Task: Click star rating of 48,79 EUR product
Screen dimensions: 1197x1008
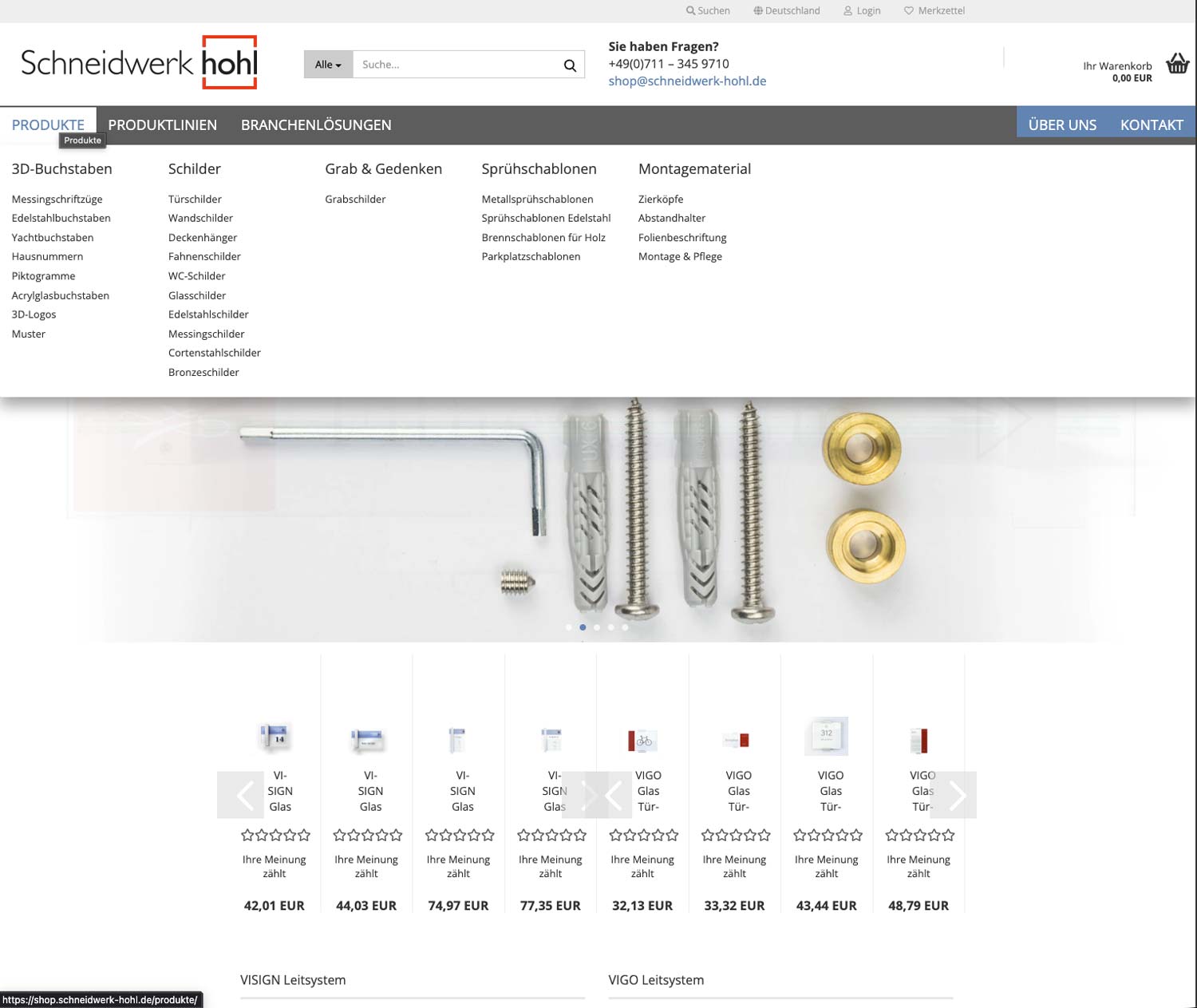Action: pyautogui.click(x=919, y=835)
